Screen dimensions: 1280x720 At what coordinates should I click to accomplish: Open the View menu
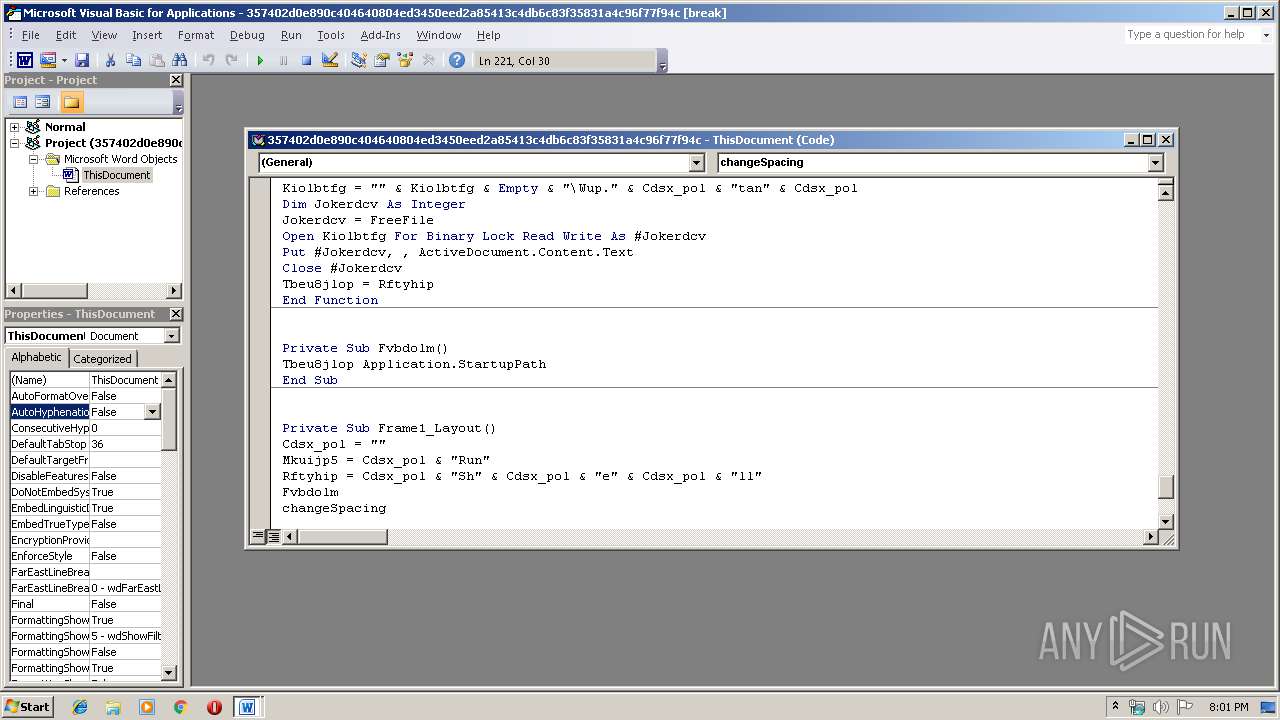click(104, 35)
